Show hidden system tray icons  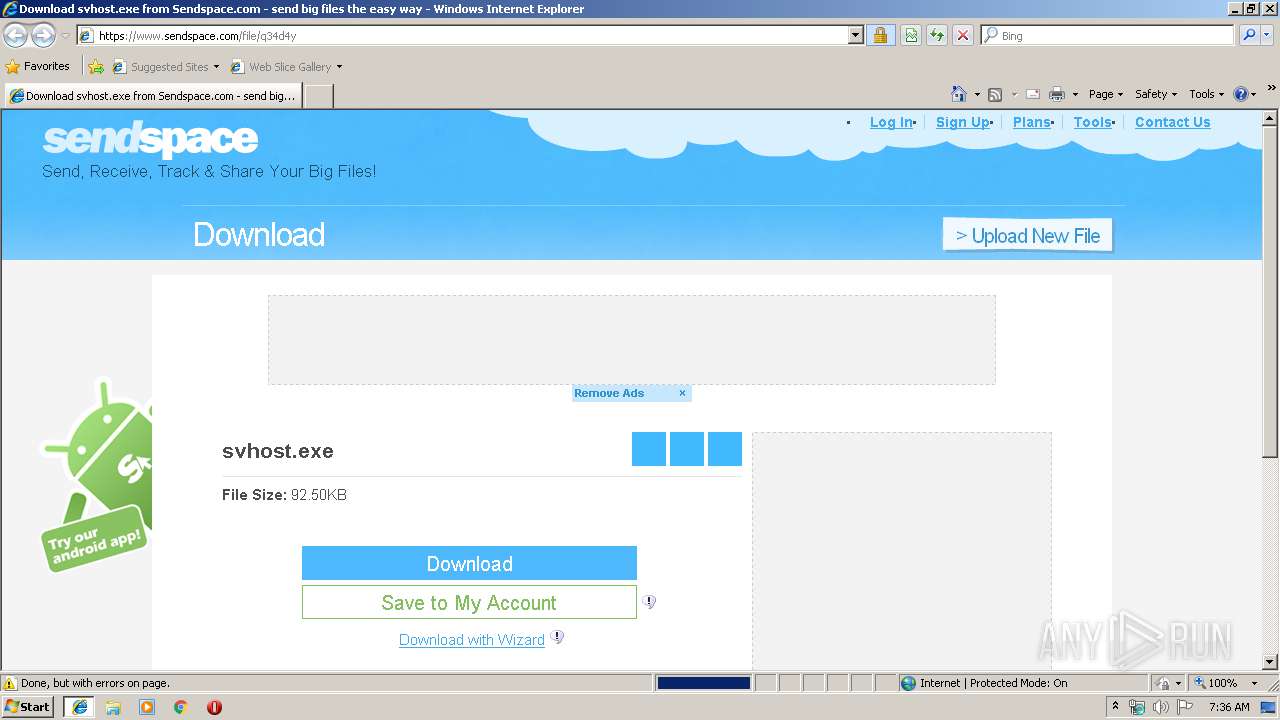1115,707
